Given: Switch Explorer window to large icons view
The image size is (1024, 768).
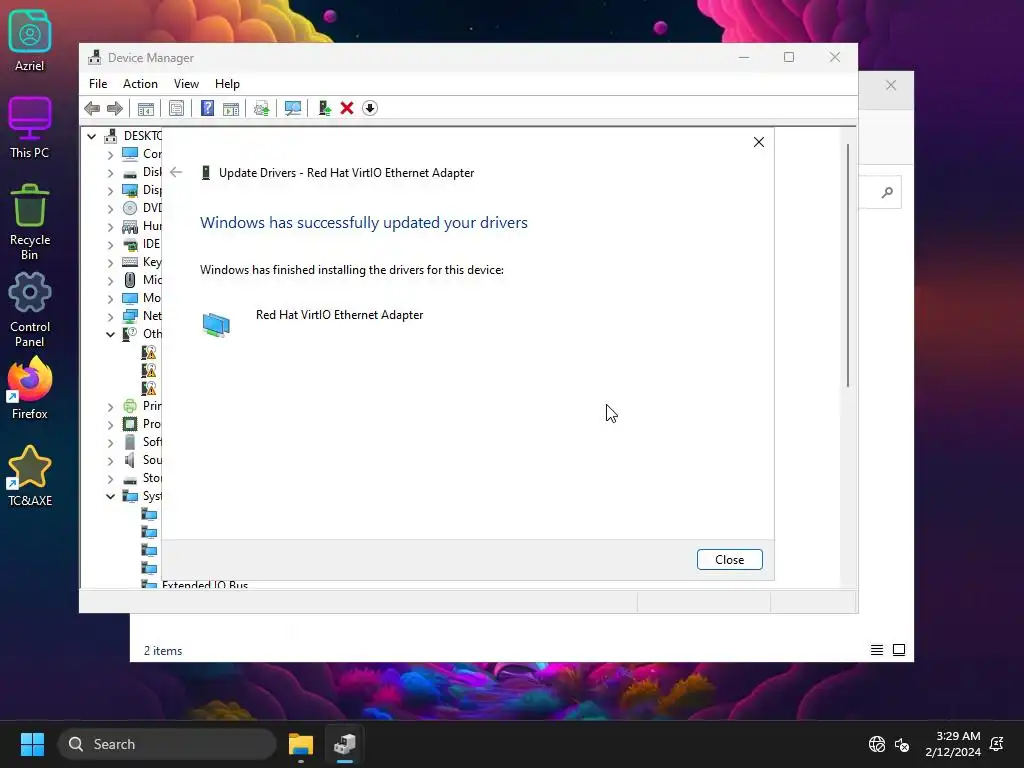Looking at the screenshot, I should point(899,650).
